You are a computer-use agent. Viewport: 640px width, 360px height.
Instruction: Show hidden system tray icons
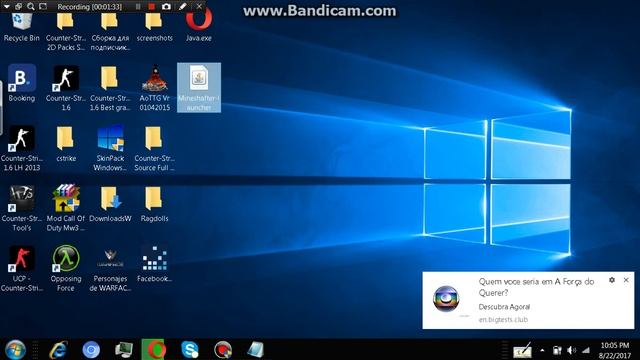tap(542, 350)
